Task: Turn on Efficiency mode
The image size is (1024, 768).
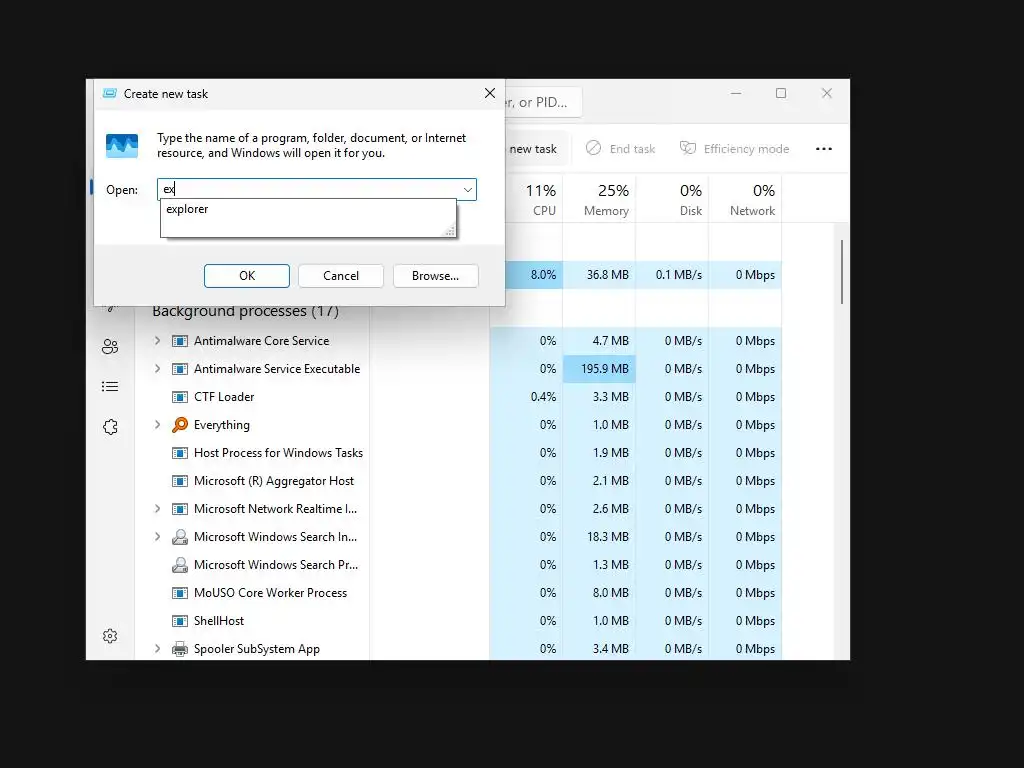Action: coord(735,149)
